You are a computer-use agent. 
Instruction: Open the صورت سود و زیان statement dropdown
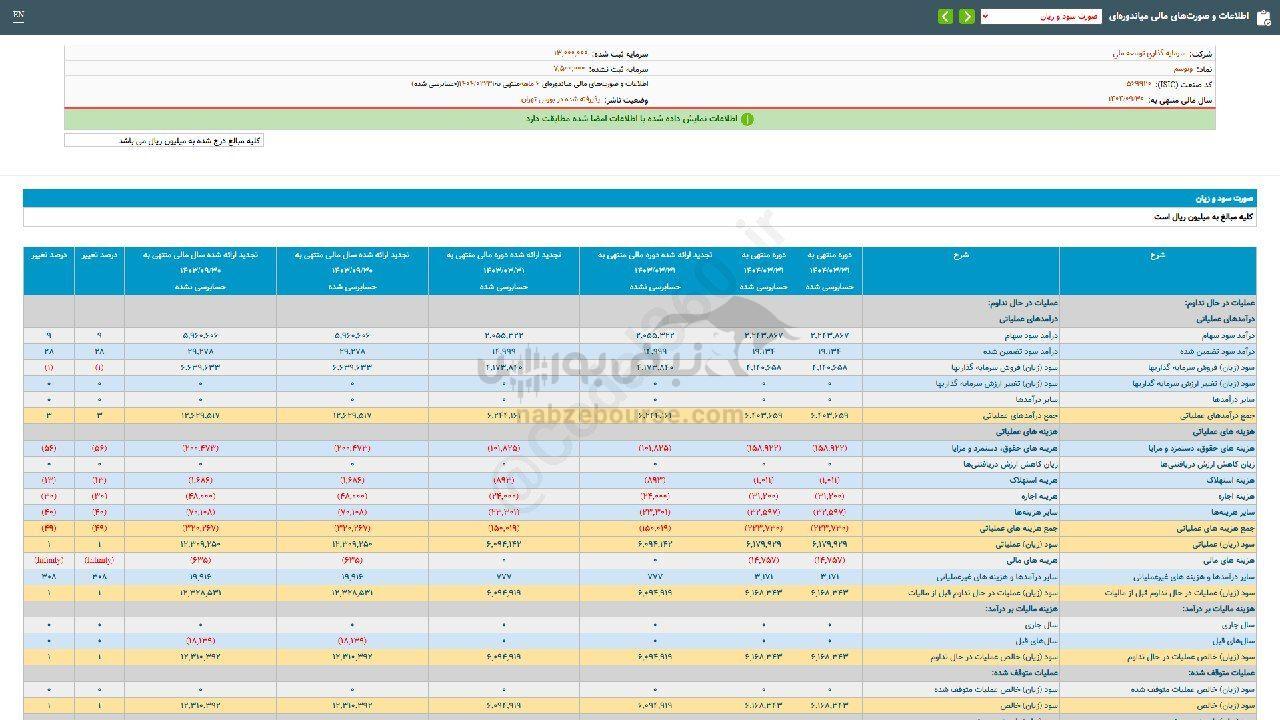(x=1040, y=16)
